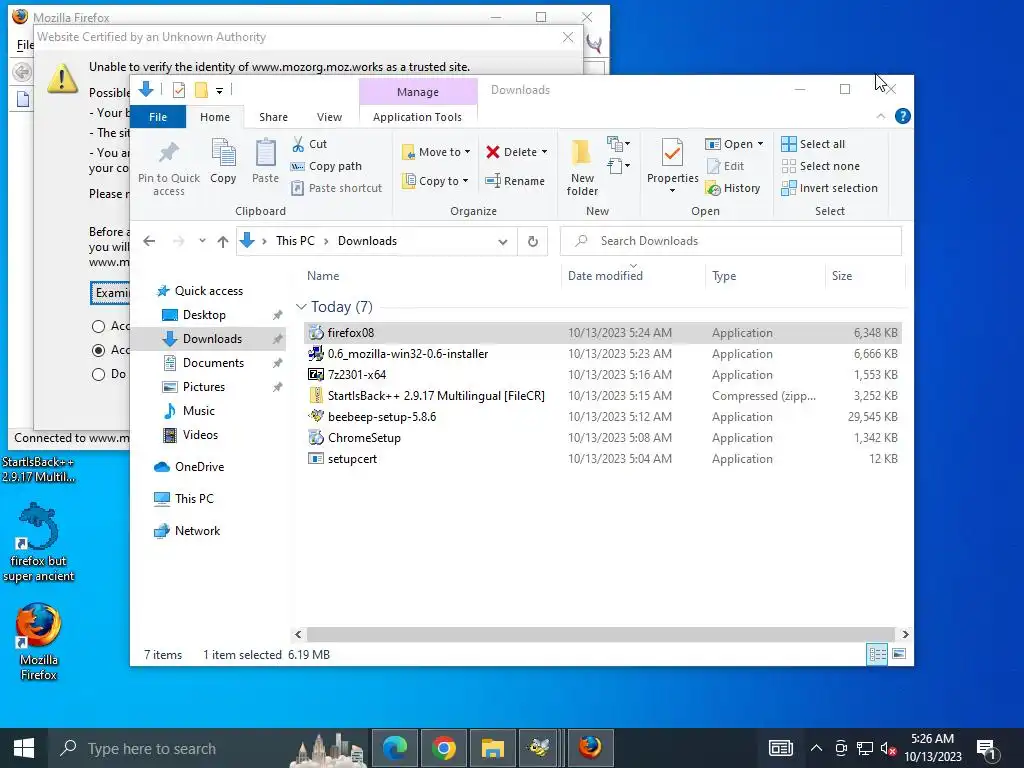Create a New folder
The image size is (1024, 768).
[582, 167]
